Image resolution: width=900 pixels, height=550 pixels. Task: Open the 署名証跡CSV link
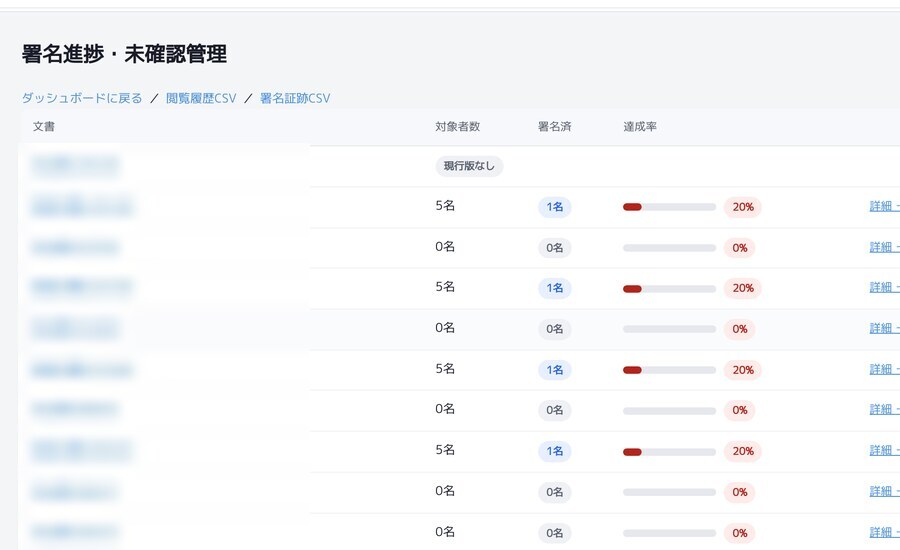click(x=295, y=98)
